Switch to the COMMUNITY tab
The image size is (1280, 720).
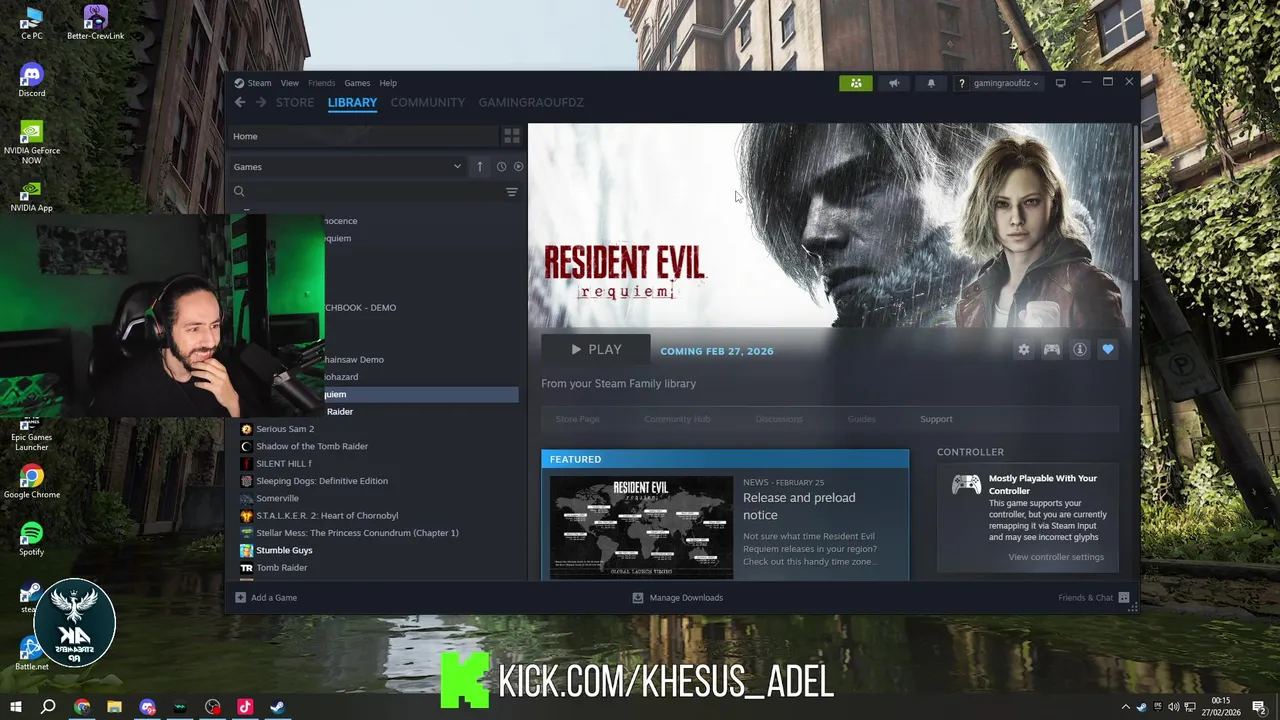coord(427,102)
